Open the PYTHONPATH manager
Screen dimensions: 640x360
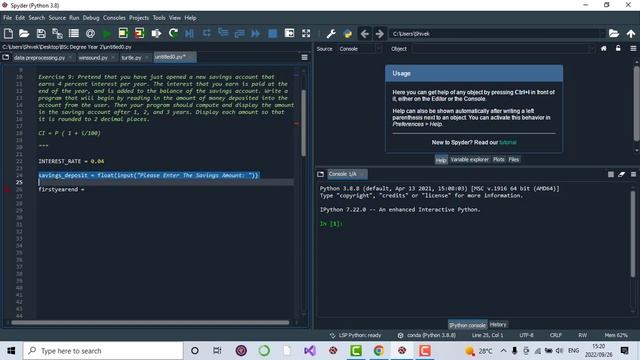pyautogui.click(x=348, y=33)
